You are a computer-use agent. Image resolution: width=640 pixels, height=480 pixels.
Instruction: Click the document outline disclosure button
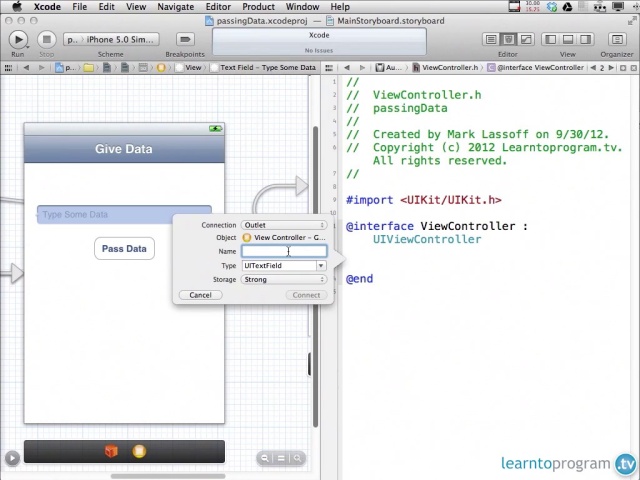point(12,458)
